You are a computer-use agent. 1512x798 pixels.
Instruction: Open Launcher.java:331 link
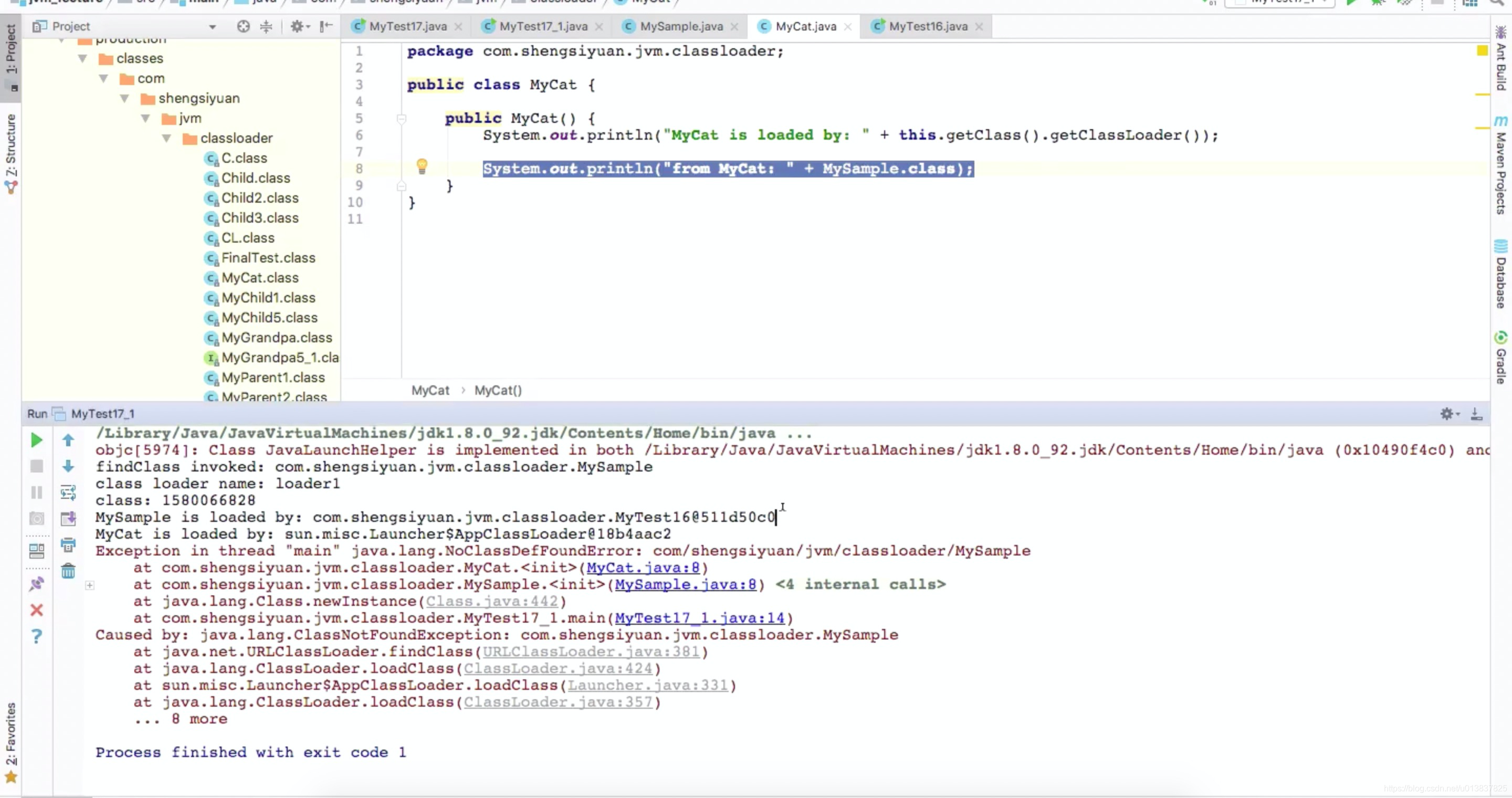(647, 685)
